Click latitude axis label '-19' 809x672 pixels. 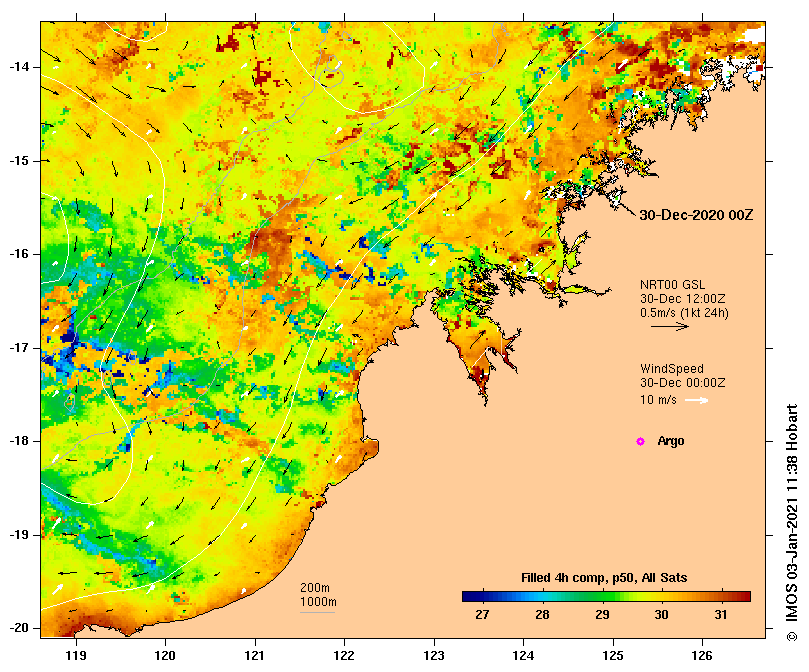19,535
